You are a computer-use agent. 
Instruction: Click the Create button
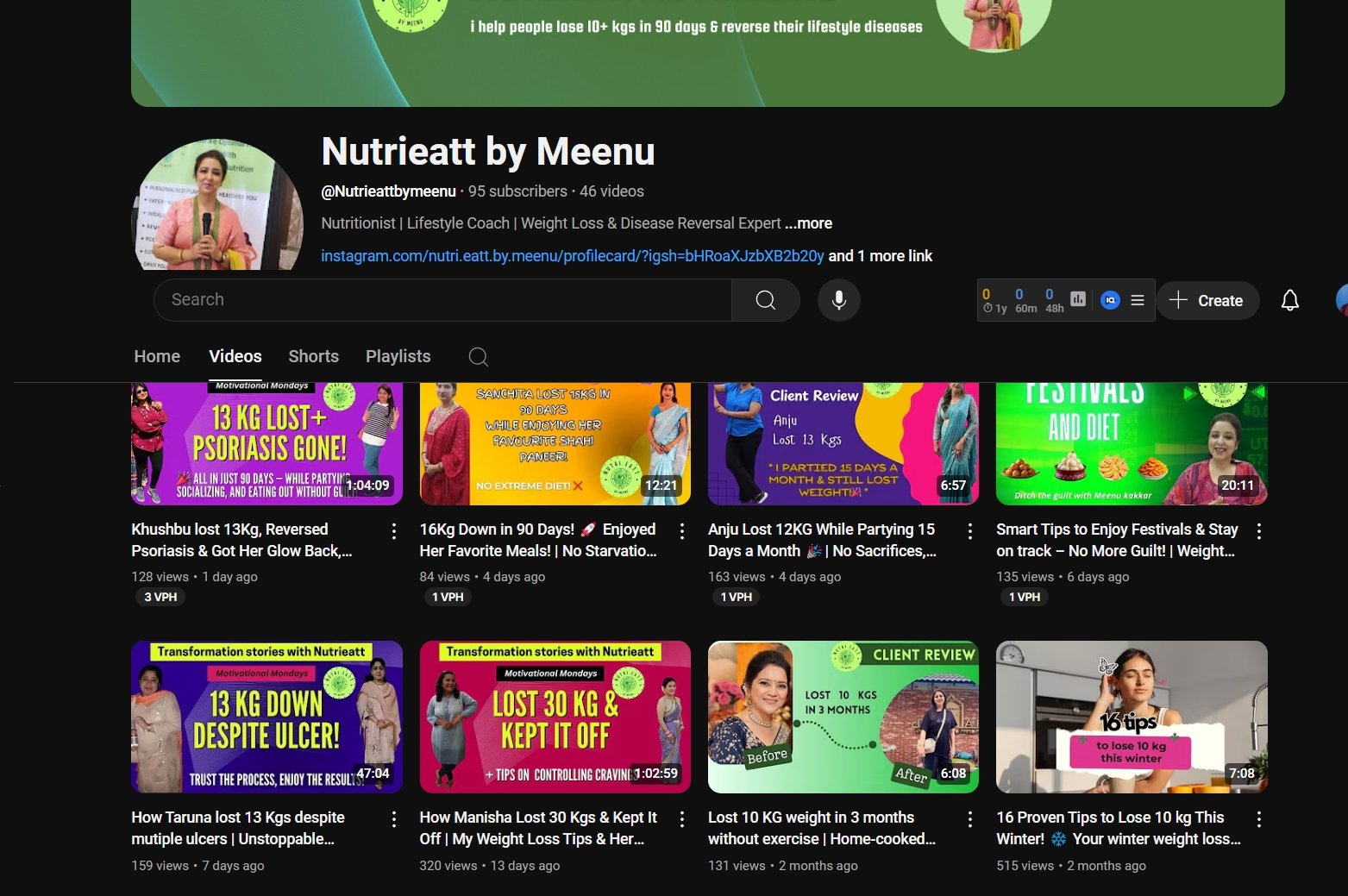[x=1207, y=300]
